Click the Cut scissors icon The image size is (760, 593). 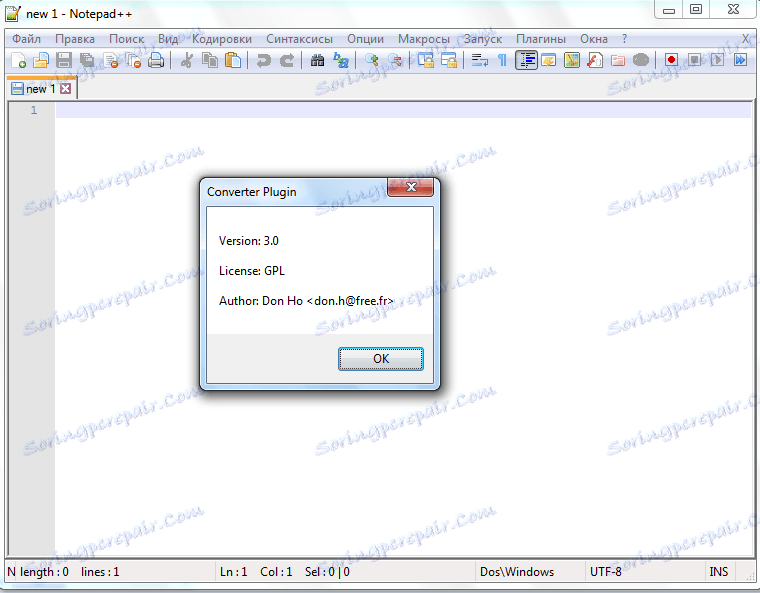pos(186,61)
